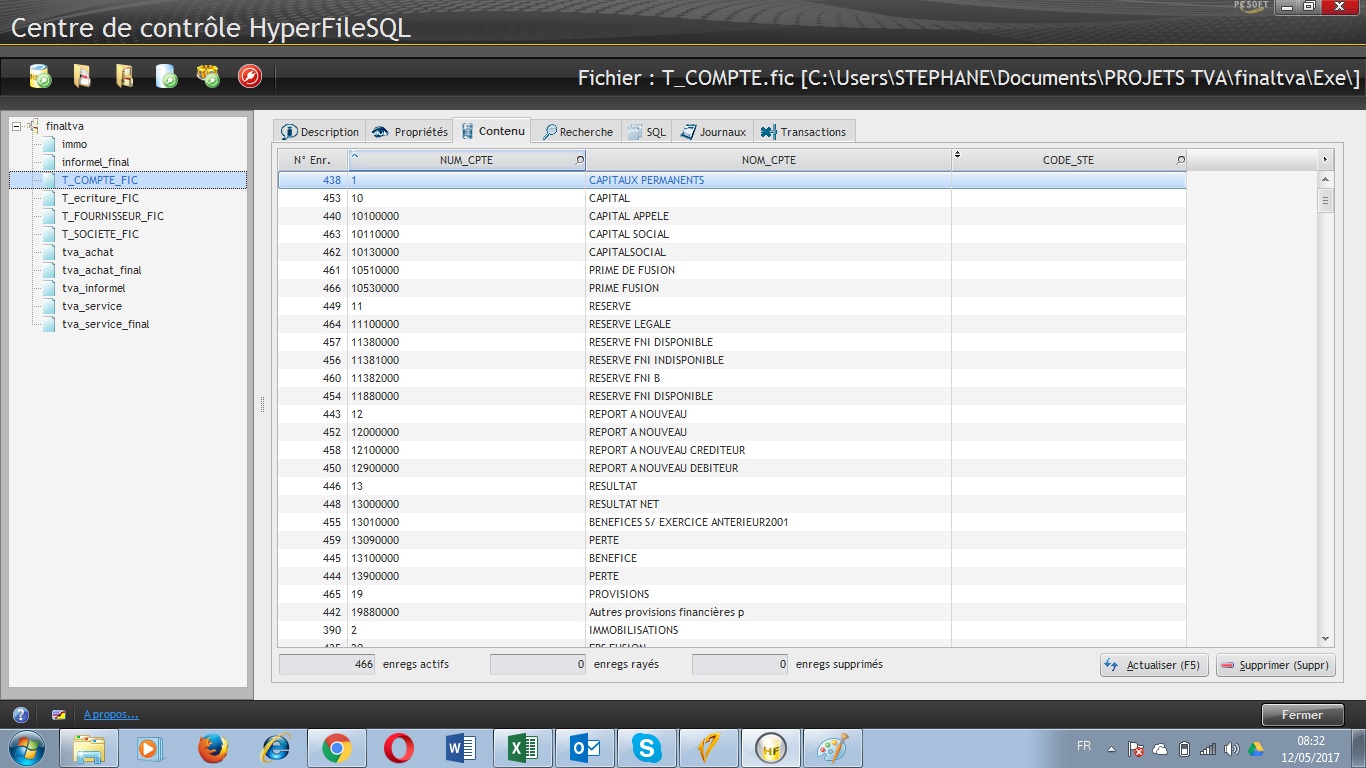Image resolution: width=1366 pixels, height=768 pixels.
Task: Open Opera from the taskbar
Action: pos(398,748)
